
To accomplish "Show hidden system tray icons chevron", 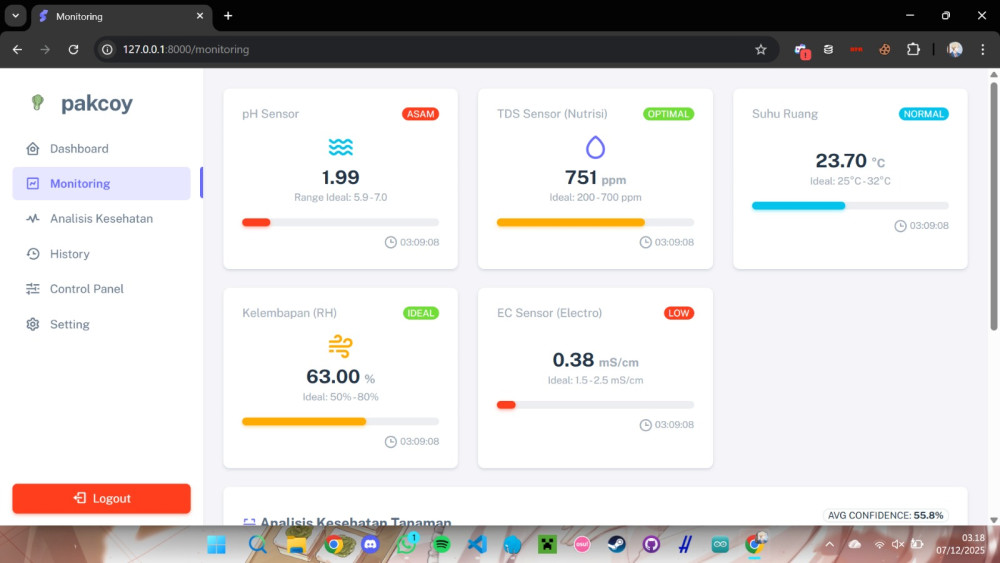I will coord(829,545).
